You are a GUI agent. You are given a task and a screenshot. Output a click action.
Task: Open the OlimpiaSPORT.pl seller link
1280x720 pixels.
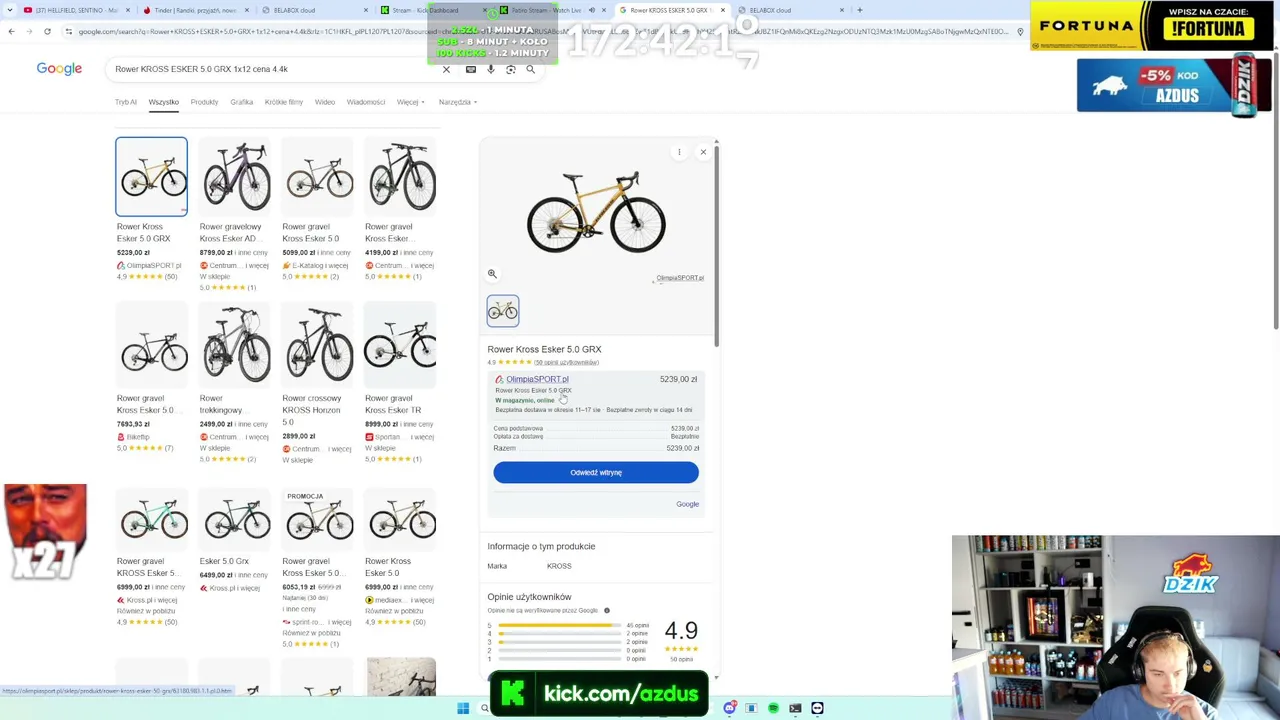pos(537,379)
